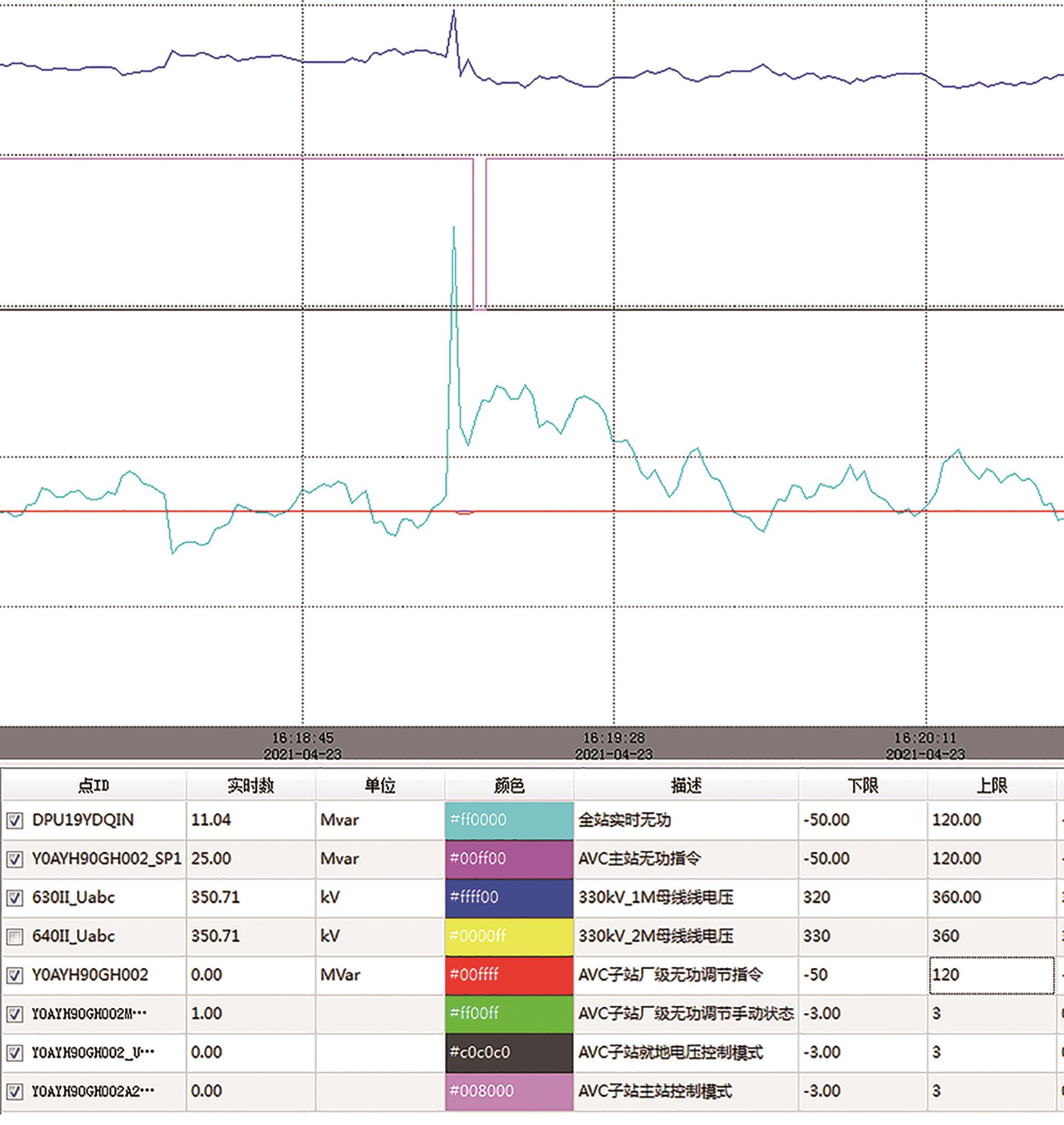Sort by the 点ID column header
Viewport: 1064px width, 1125px height.
pyautogui.click(x=94, y=785)
